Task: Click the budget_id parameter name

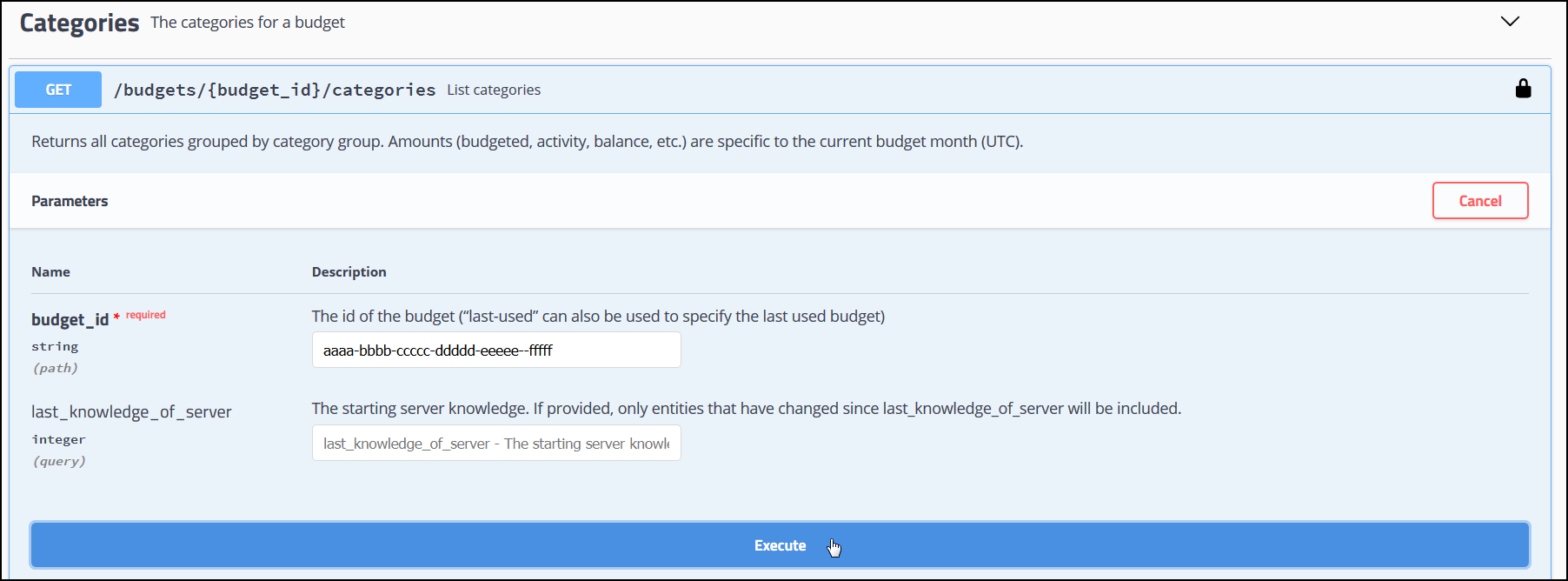Action: [70, 319]
